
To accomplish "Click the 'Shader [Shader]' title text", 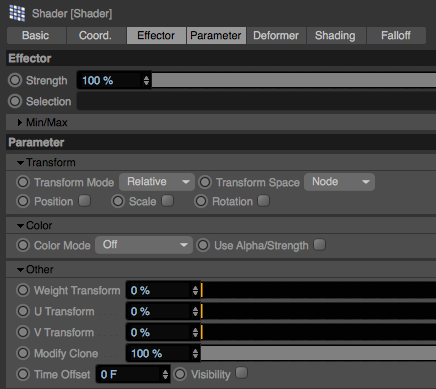I will click(72, 14).
